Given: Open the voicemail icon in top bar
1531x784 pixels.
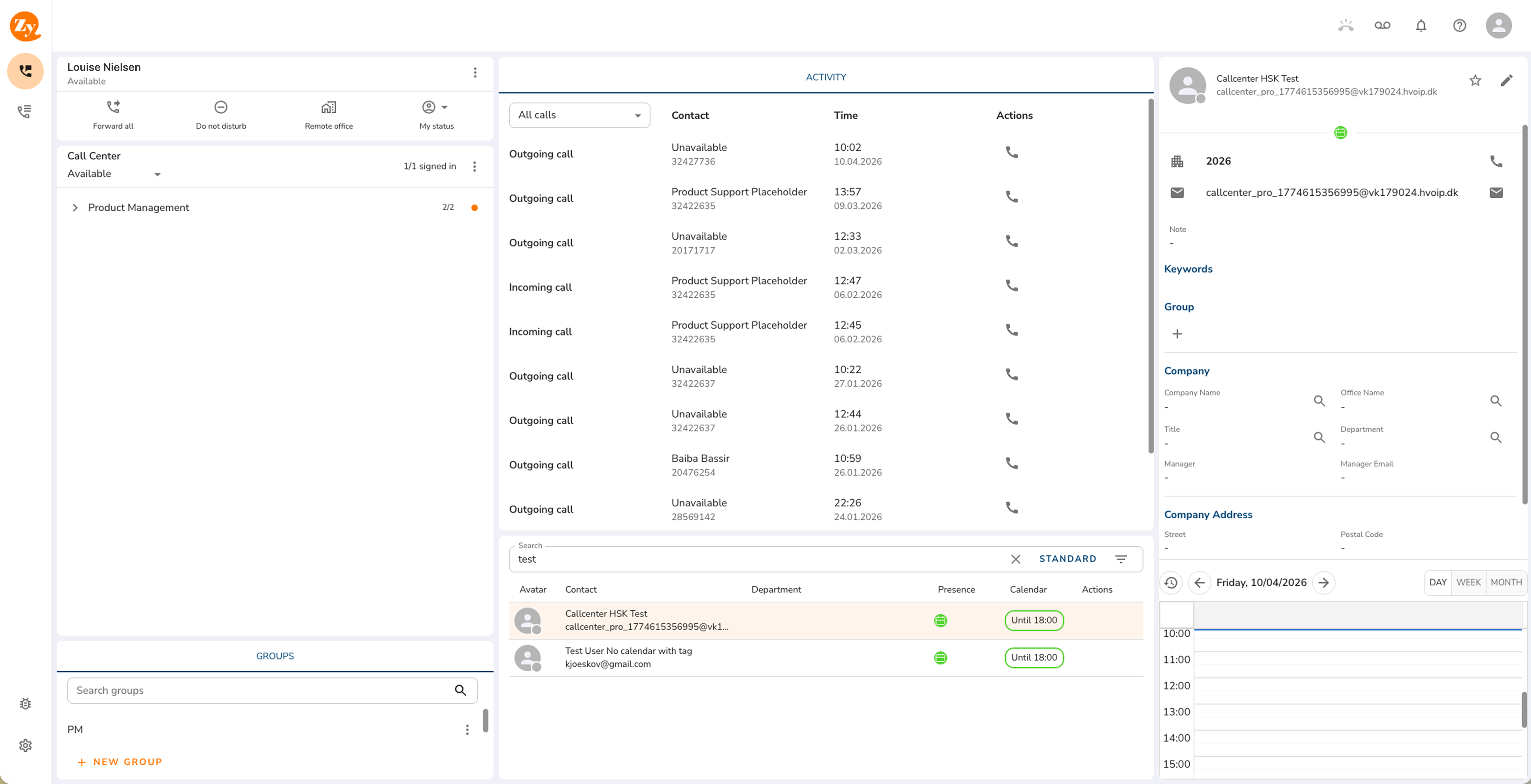Looking at the screenshot, I should click(1382, 25).
